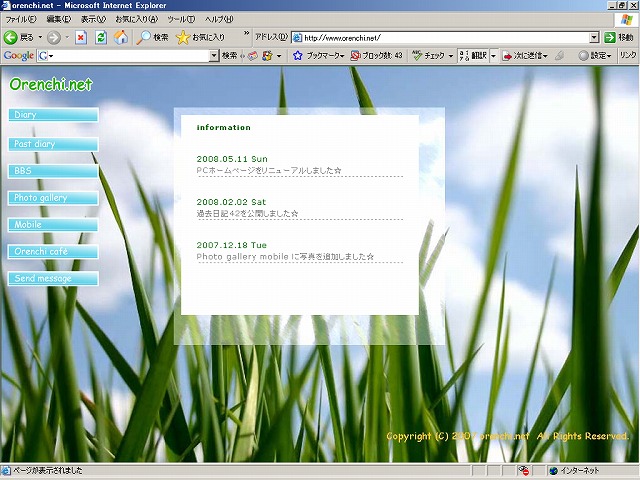The image size is (640, 480).
Task: Click the Send message button
Action: pyautogui.click(x=53, y=278)
